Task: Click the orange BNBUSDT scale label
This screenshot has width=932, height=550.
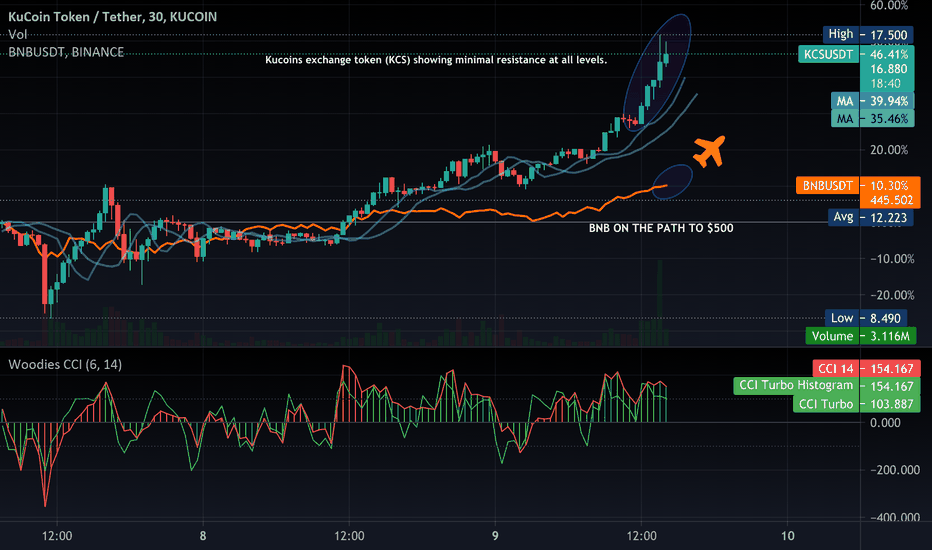Action: (827, 186)
